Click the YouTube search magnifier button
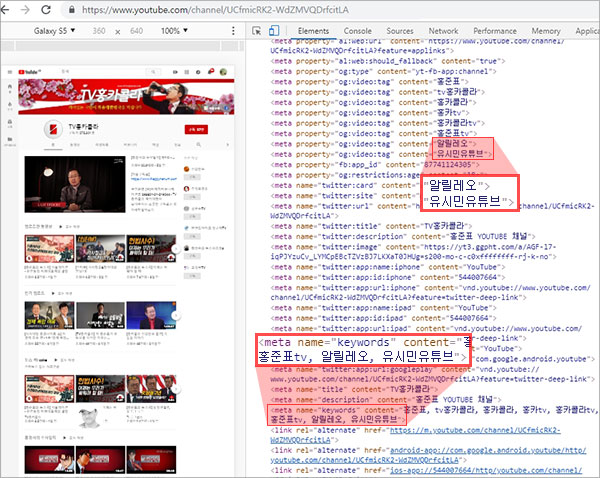Viewport: 600px width, 478px height. 153,72
